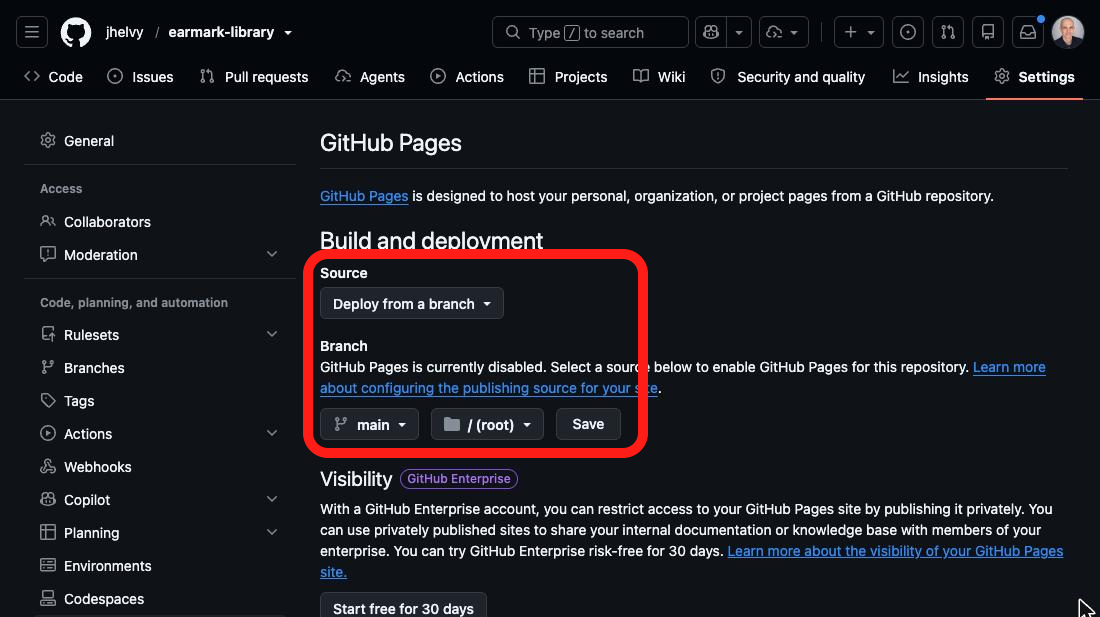Image resolution: width=1100 pixels, height=617 pixels.
Task: Switch to the Actions tab
Action: point(467,76)
